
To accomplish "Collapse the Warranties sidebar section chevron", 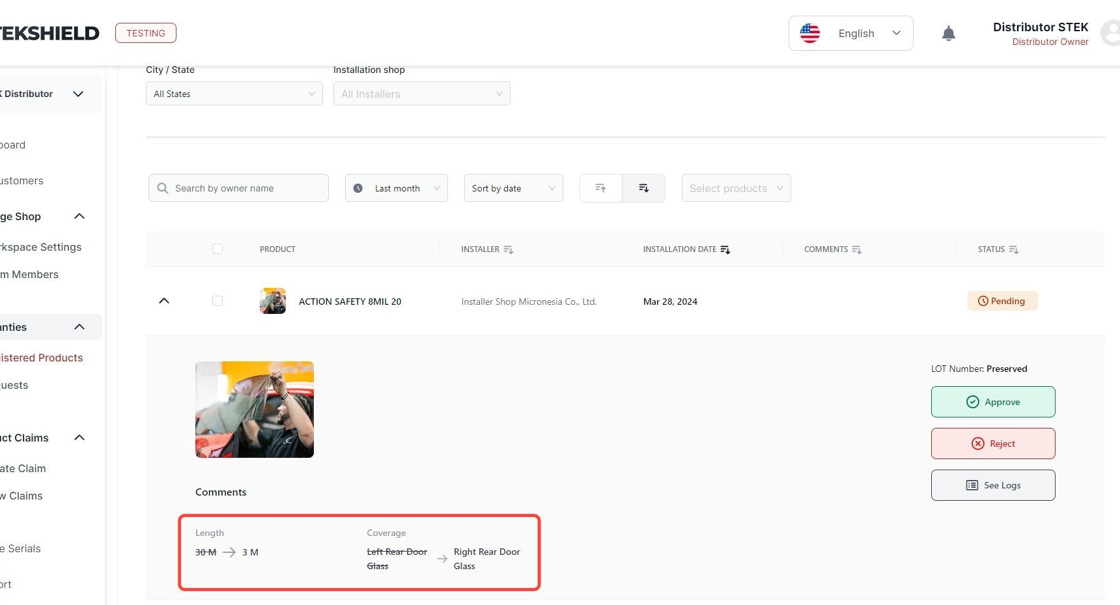I will tap(79, 327).
